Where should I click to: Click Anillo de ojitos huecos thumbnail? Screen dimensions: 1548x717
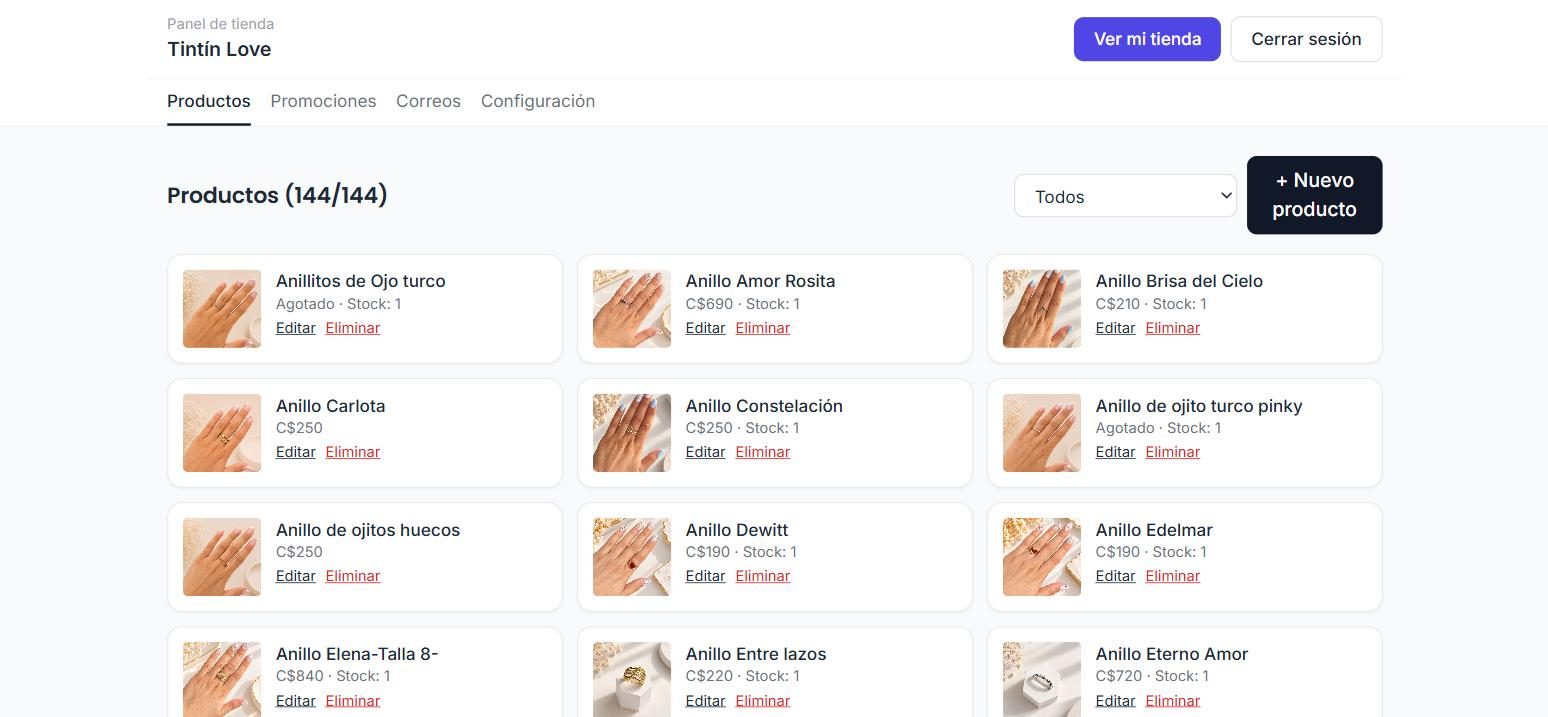point(222,557)
